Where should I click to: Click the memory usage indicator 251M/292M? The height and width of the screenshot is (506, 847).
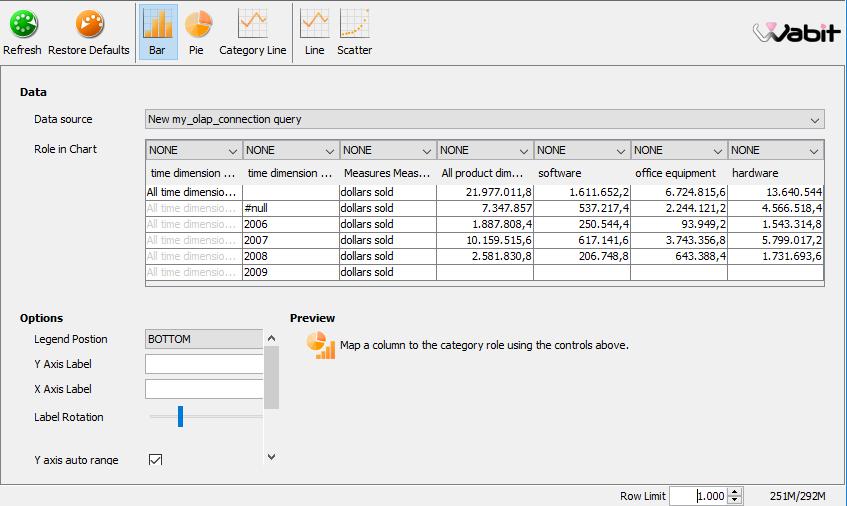(x=797, y=496)
